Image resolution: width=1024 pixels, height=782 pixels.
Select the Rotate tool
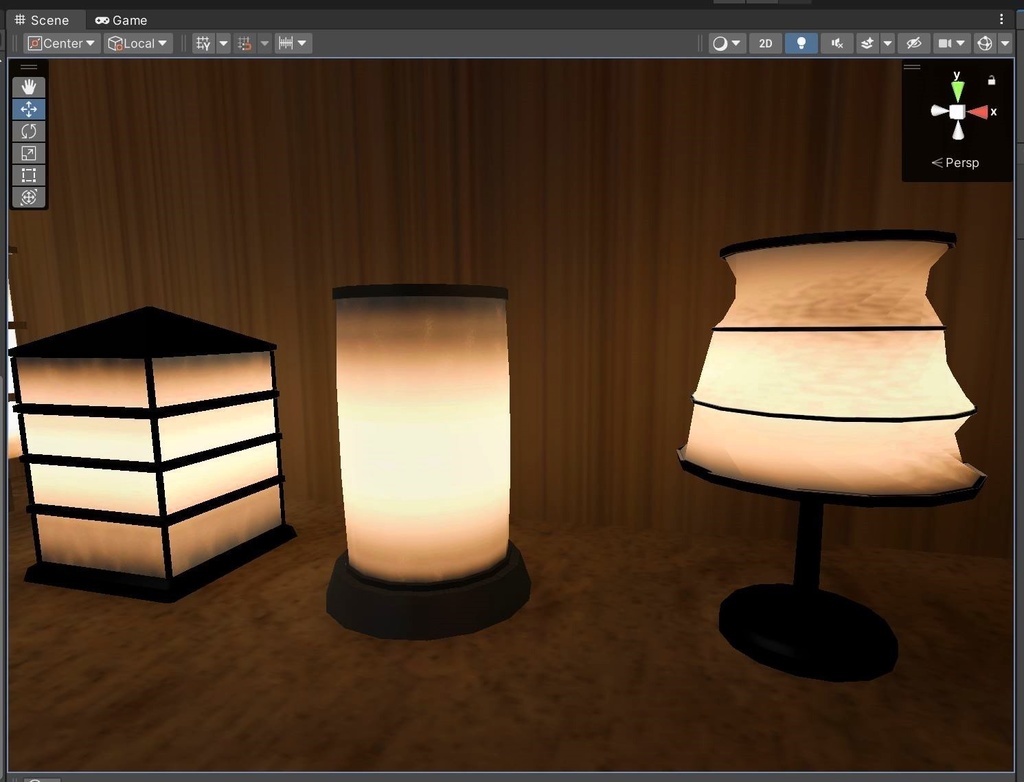click(29, 131)
